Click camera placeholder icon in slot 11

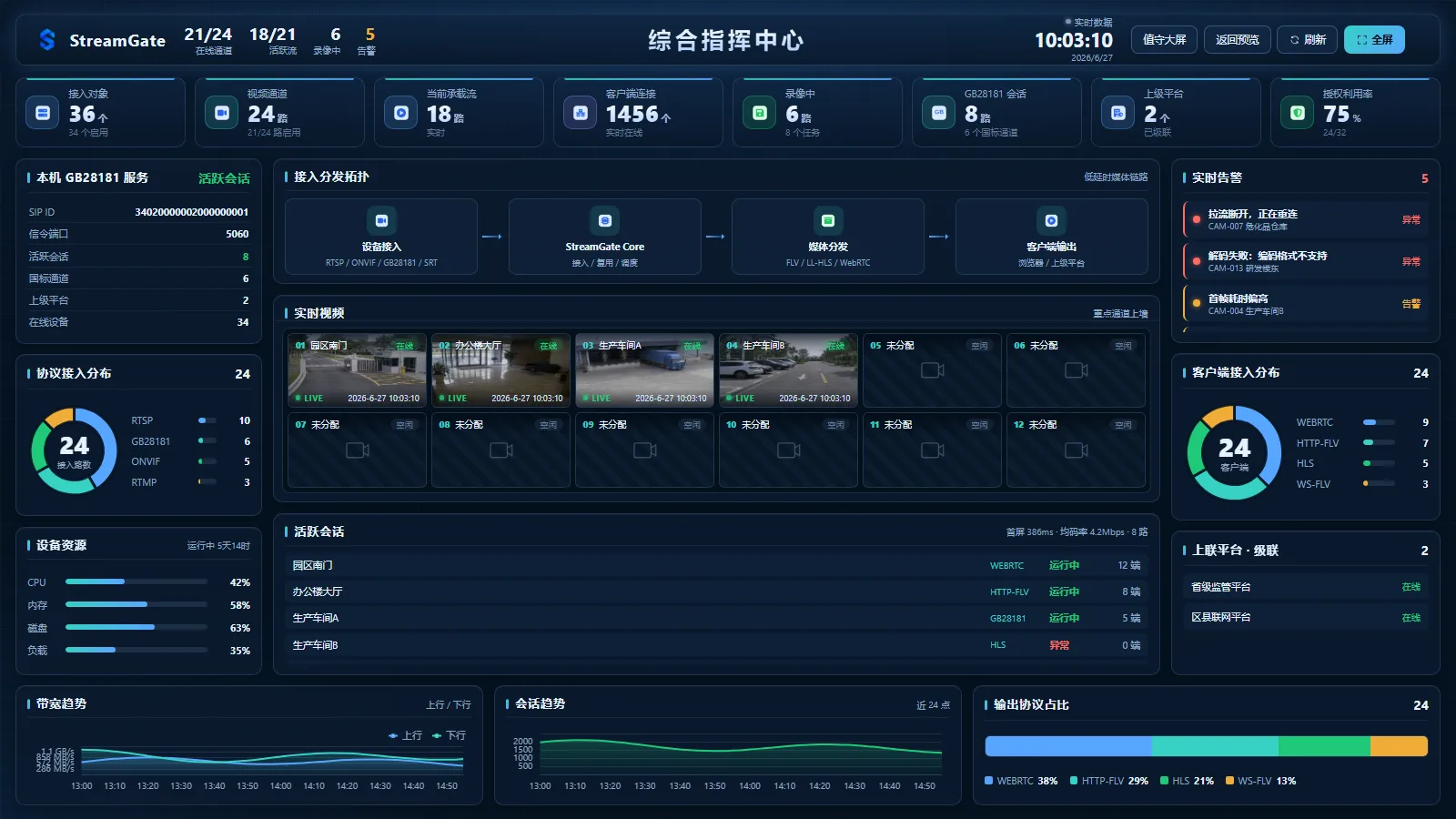(x=933, y=450)
